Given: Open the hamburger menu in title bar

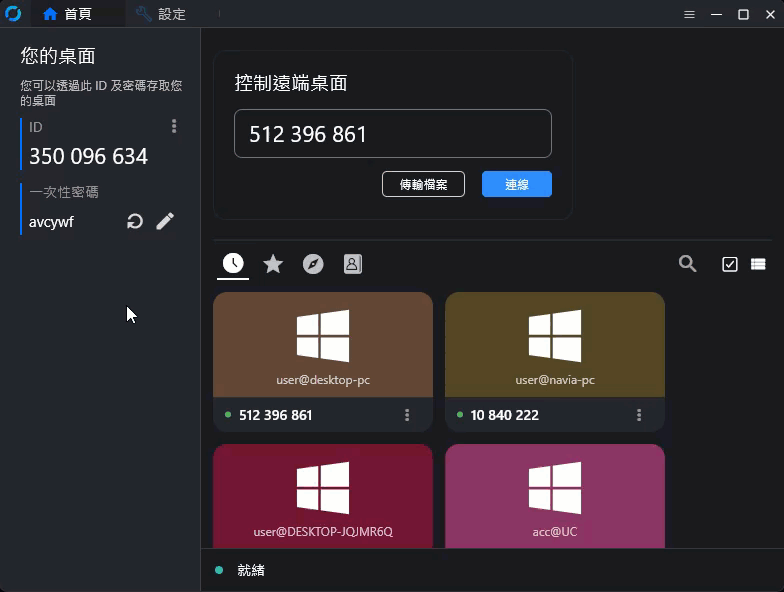Looking at the screenshot, I should point(689,14).
